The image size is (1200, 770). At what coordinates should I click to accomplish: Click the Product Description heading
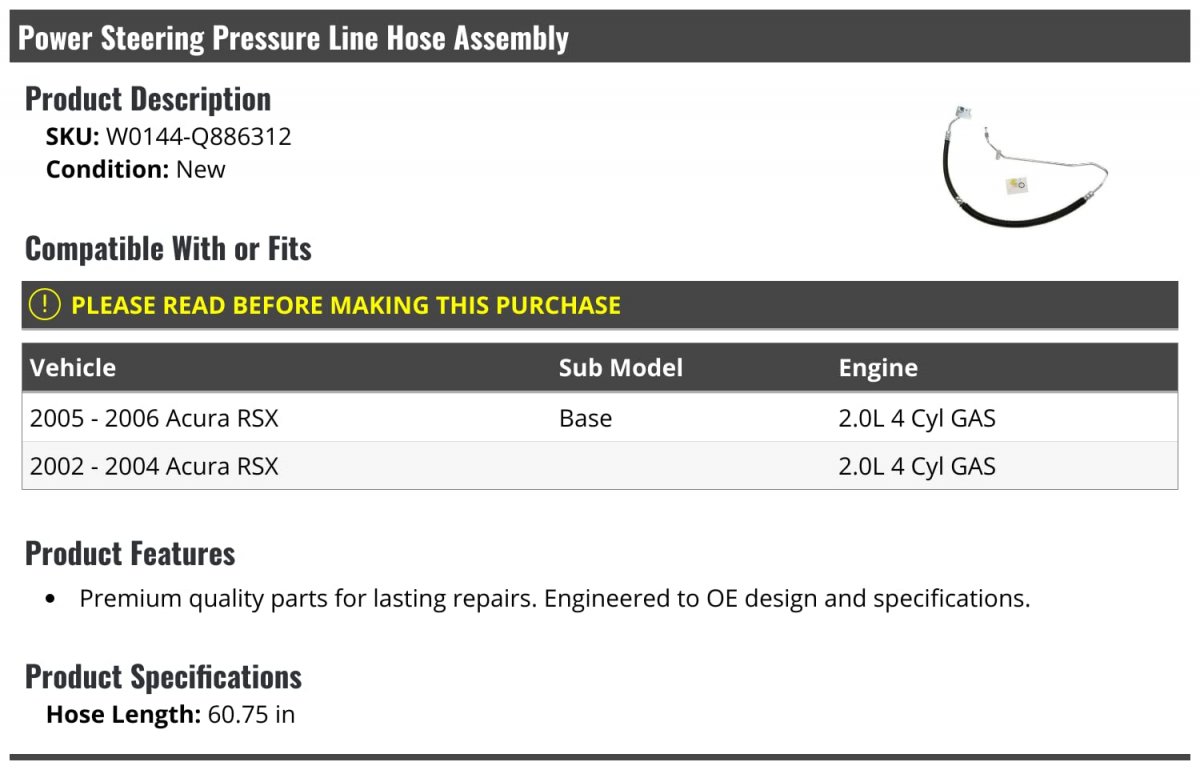[x=148, y=99]
